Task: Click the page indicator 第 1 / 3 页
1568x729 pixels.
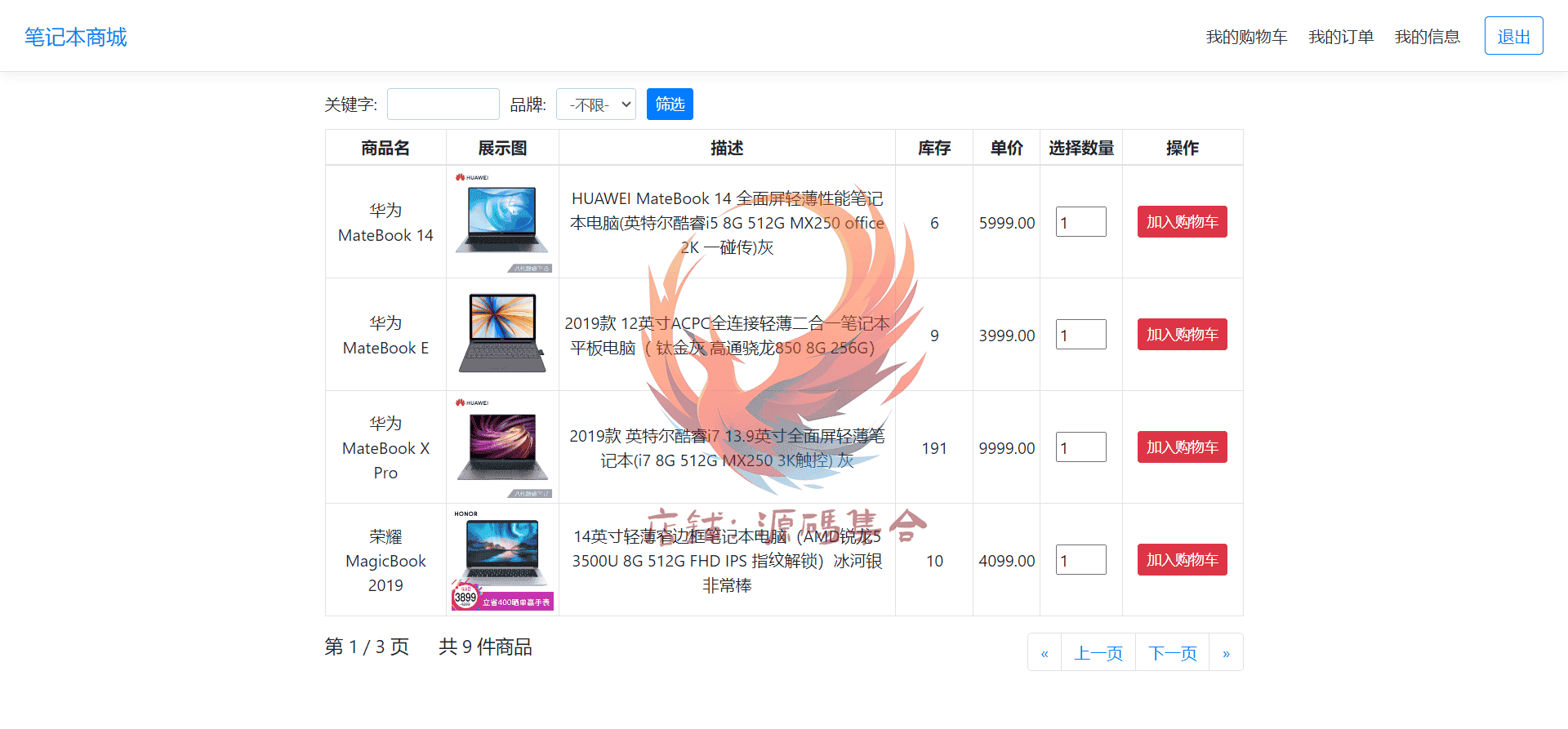Action: tap(367, 647)
